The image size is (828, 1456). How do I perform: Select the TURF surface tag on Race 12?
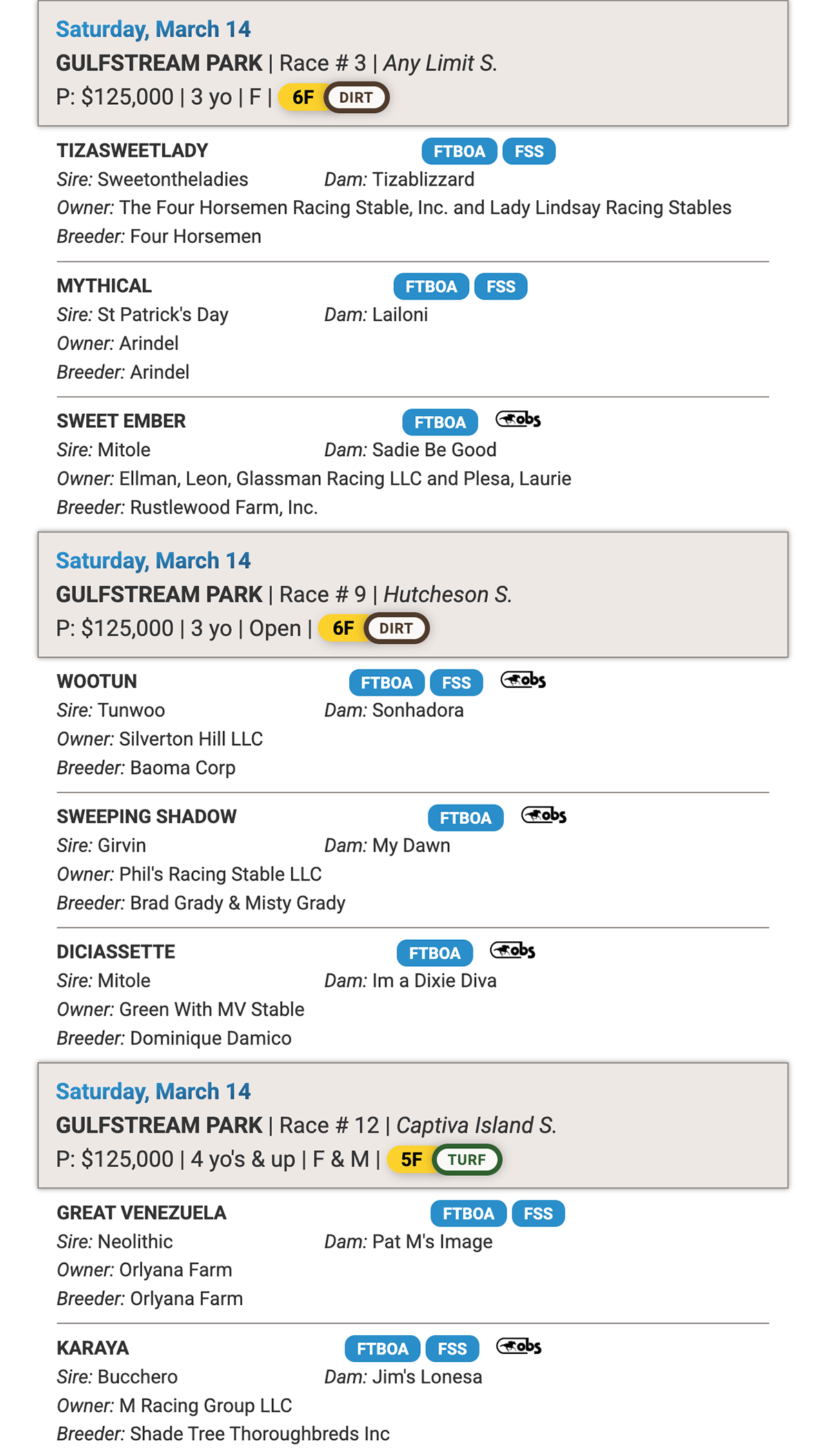(466, 1159)
